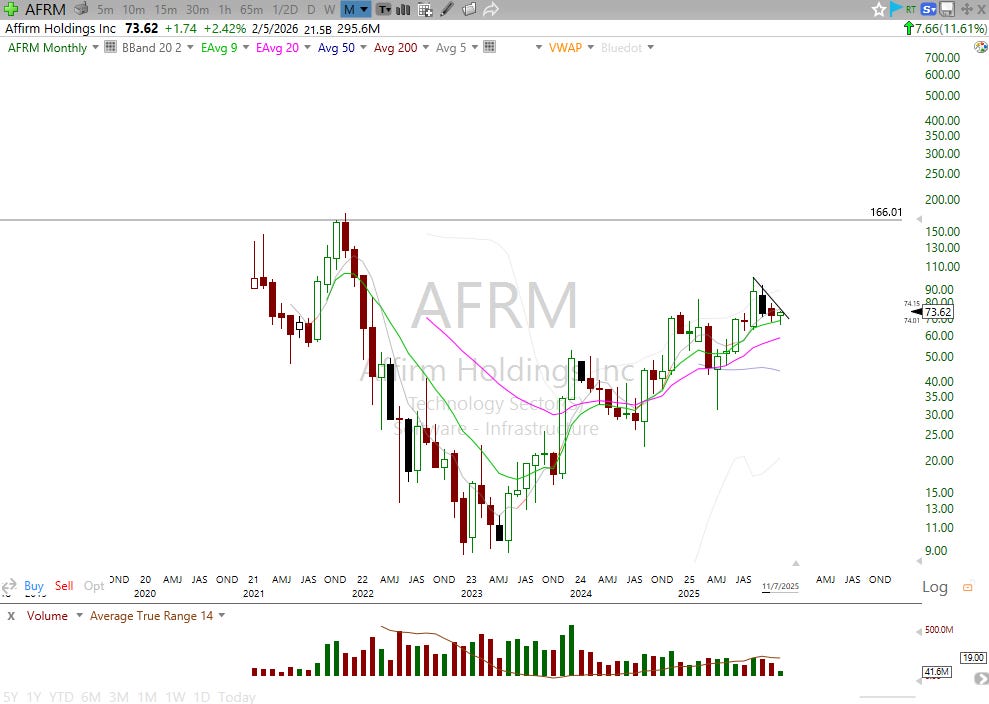Click the share arrow icon

pos(491,9)
